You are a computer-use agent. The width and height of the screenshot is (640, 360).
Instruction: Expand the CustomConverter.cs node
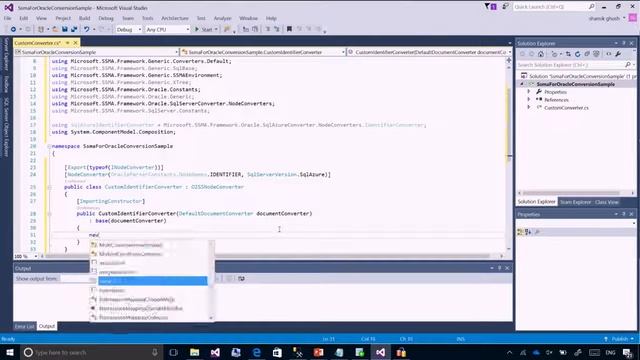[x=529, y=107]
